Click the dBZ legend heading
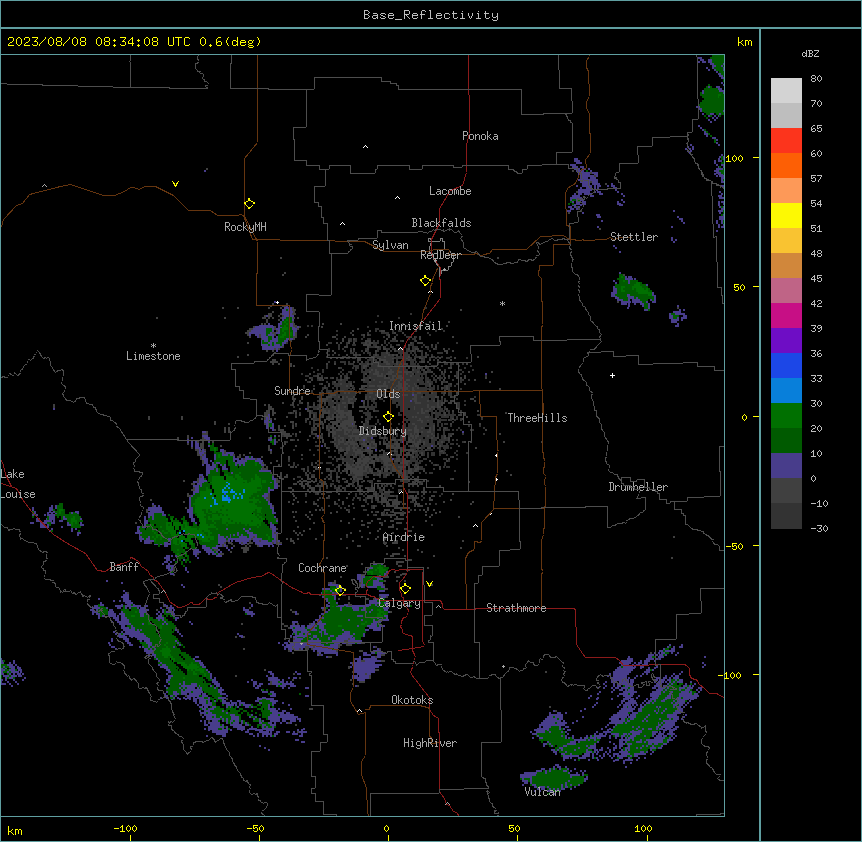Image resolution: width=862 pixels, height=842 pixels. tap(810, 53)
